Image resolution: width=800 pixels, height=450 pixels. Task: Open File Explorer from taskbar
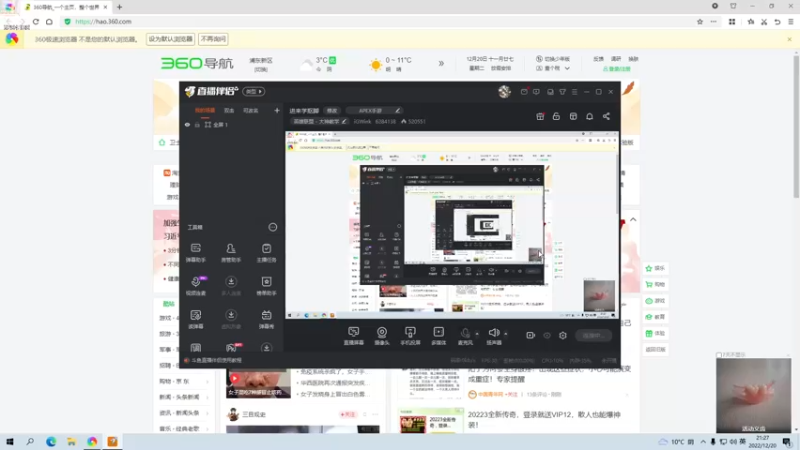point(71,441)
